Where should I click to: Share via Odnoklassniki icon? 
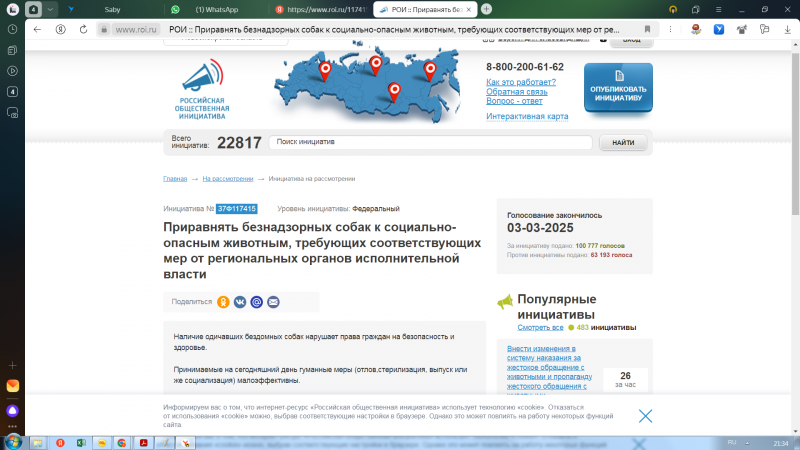point(224,301)
